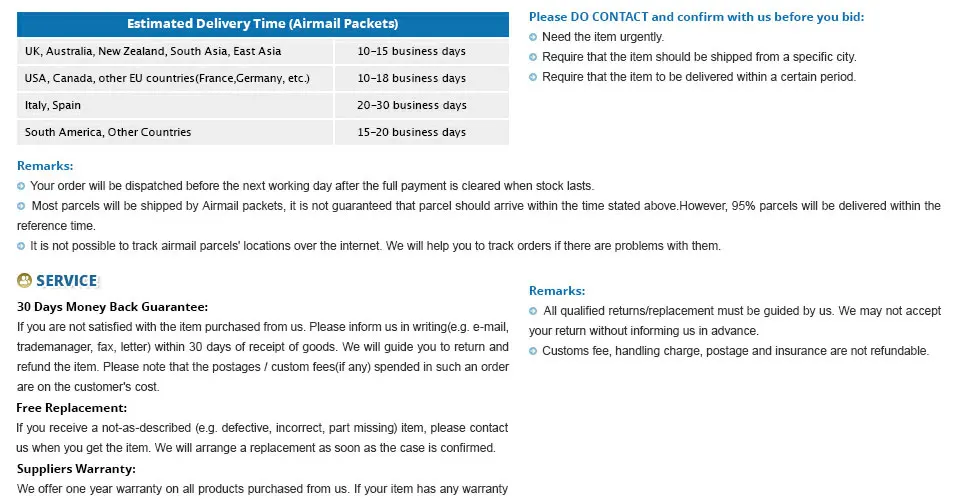Screen dimensions: 958x500
Task: Click bullet icon next to 'specific city' line
Action: [x=533, y=57]
